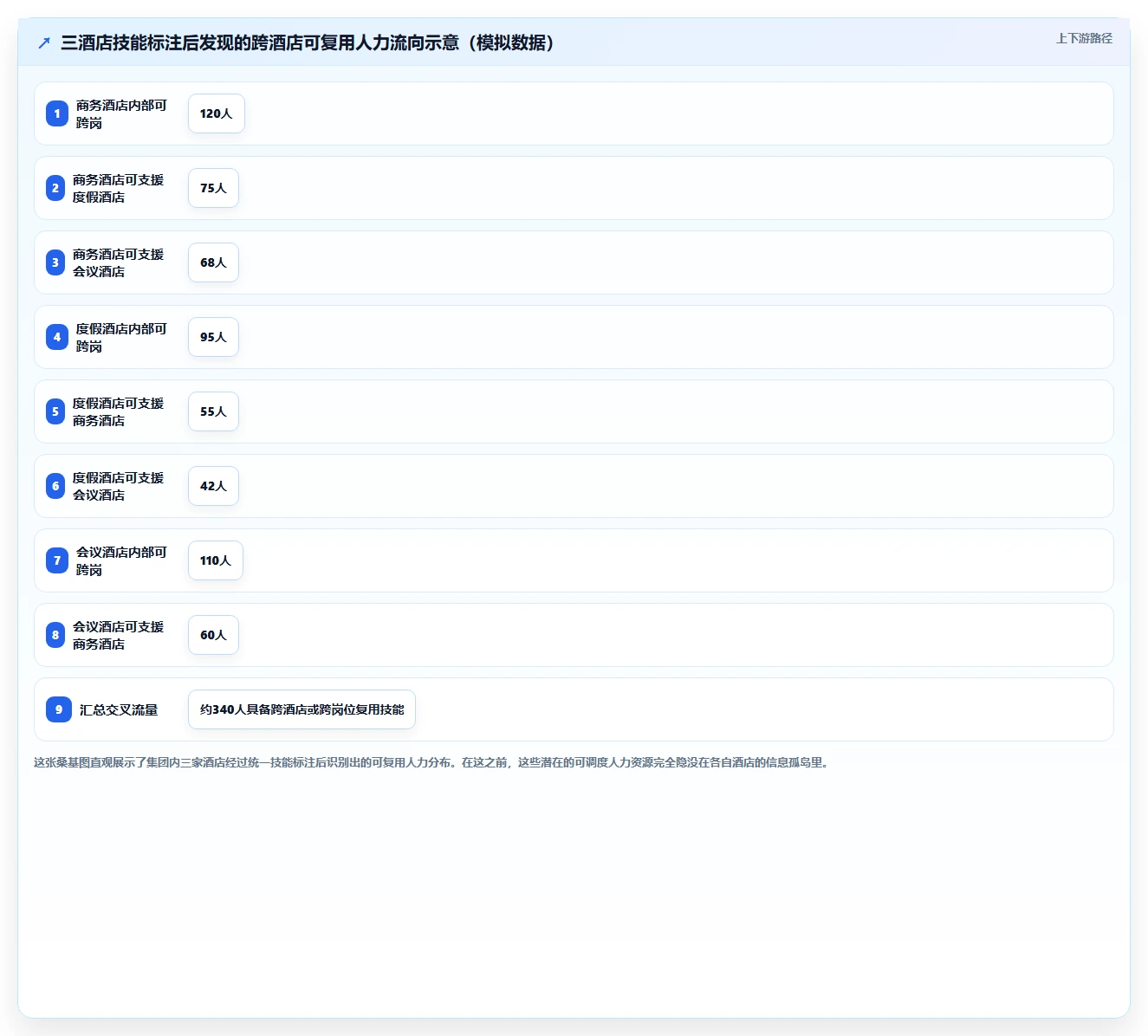Viewport: 1148px width, 1036px height.
Task: Click the label 商务酒店可支援会议酒店
Action: coord(118,262)
